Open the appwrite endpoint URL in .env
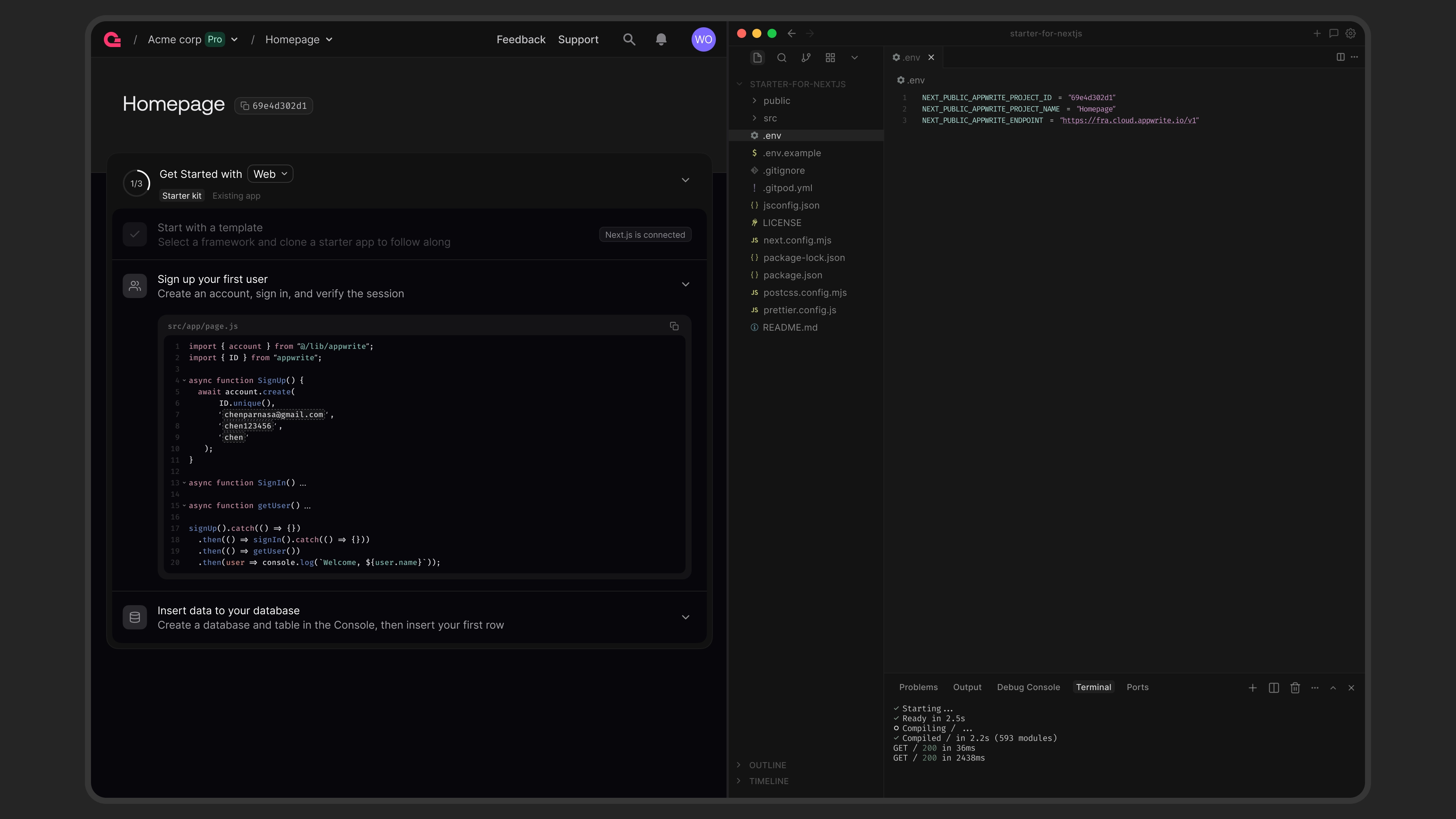Screen dimensions: 1456x819 coord(1129,121)
